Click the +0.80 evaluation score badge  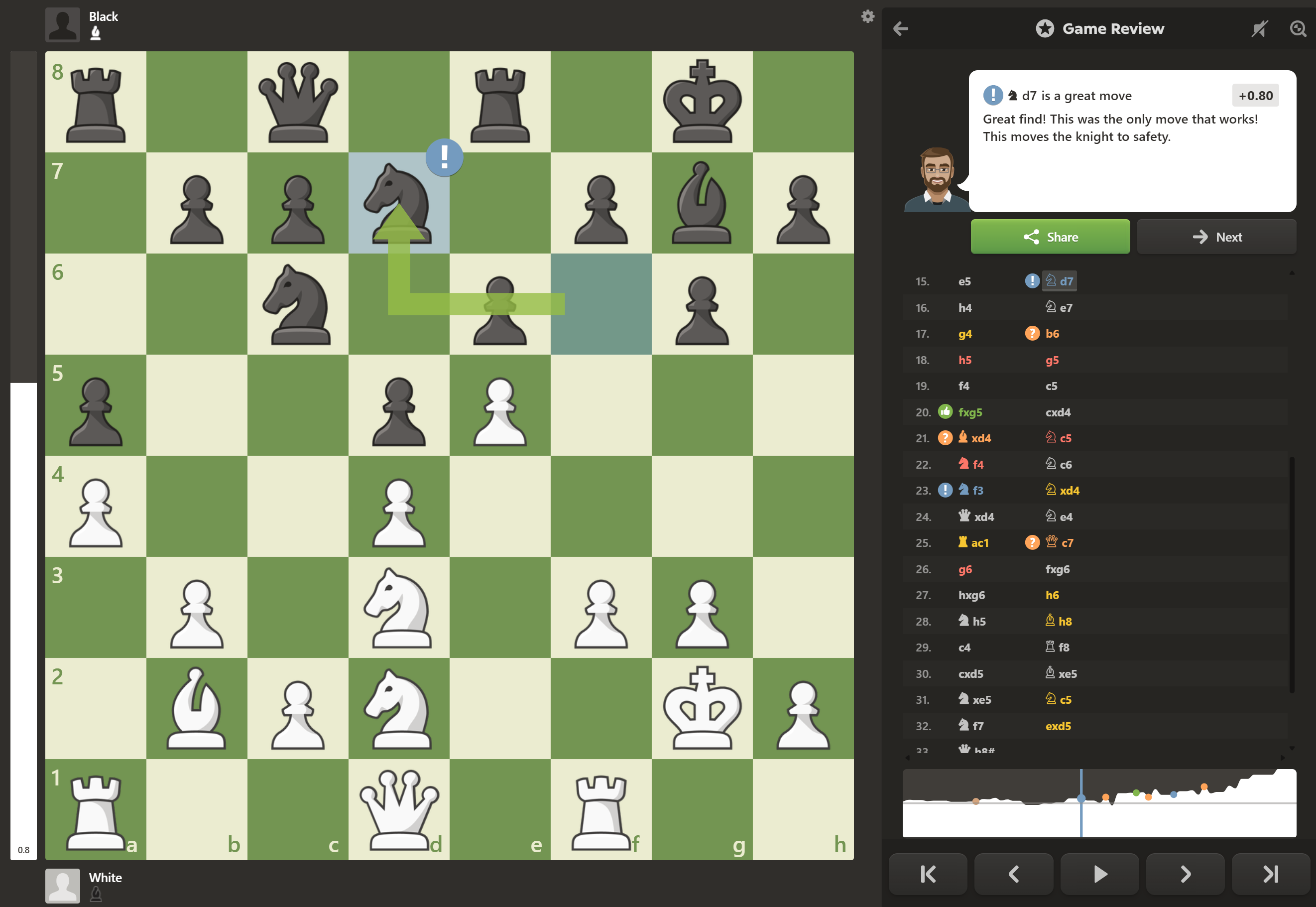[x=1255, y=96]
